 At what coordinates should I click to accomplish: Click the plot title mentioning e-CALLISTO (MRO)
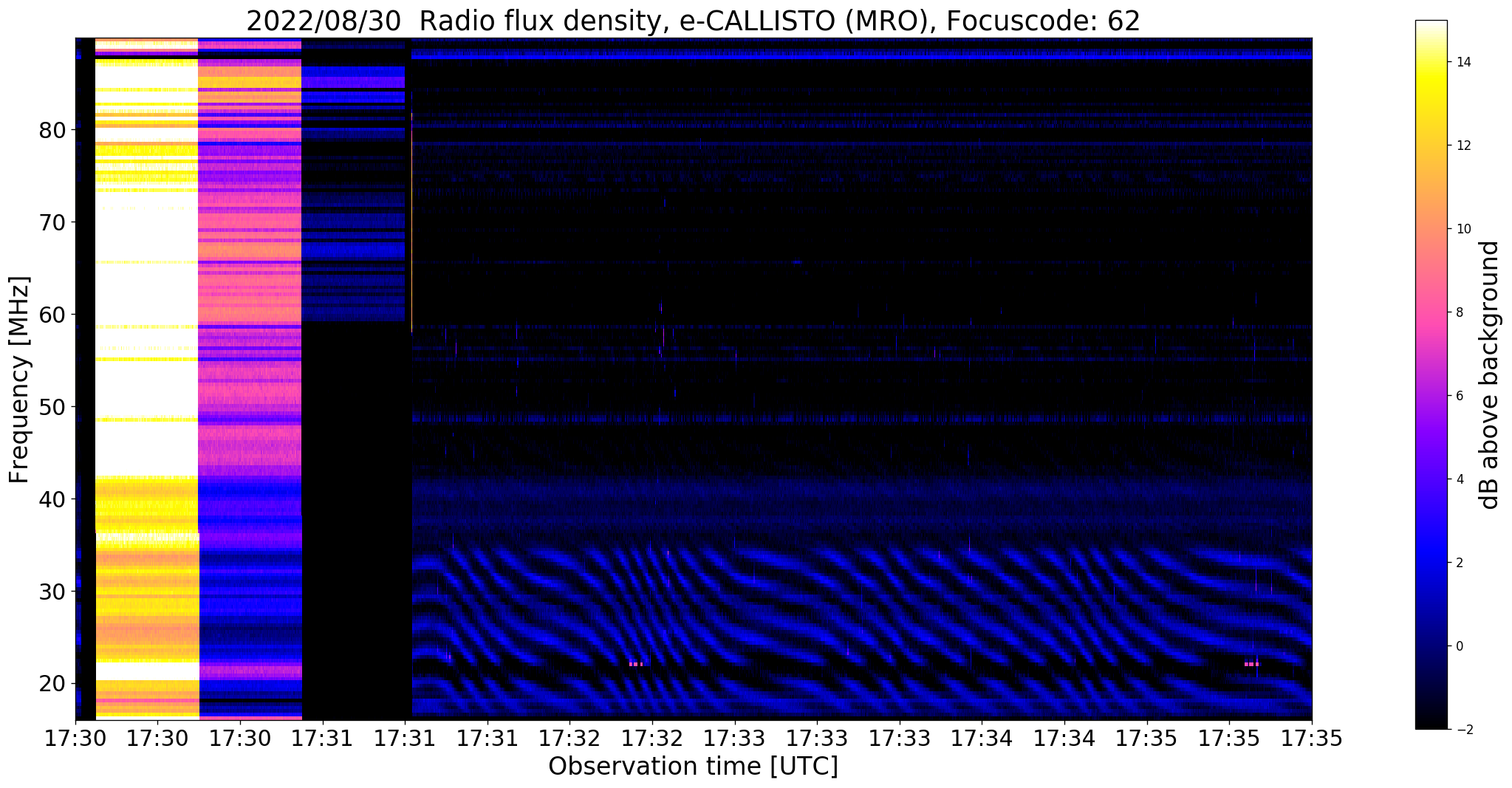point(693,21)
